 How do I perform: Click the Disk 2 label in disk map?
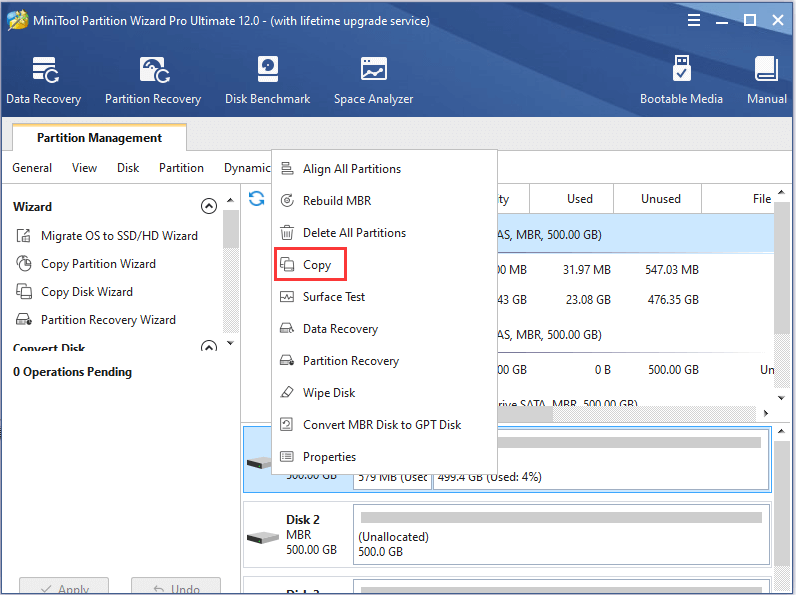(x=303, y=519)
